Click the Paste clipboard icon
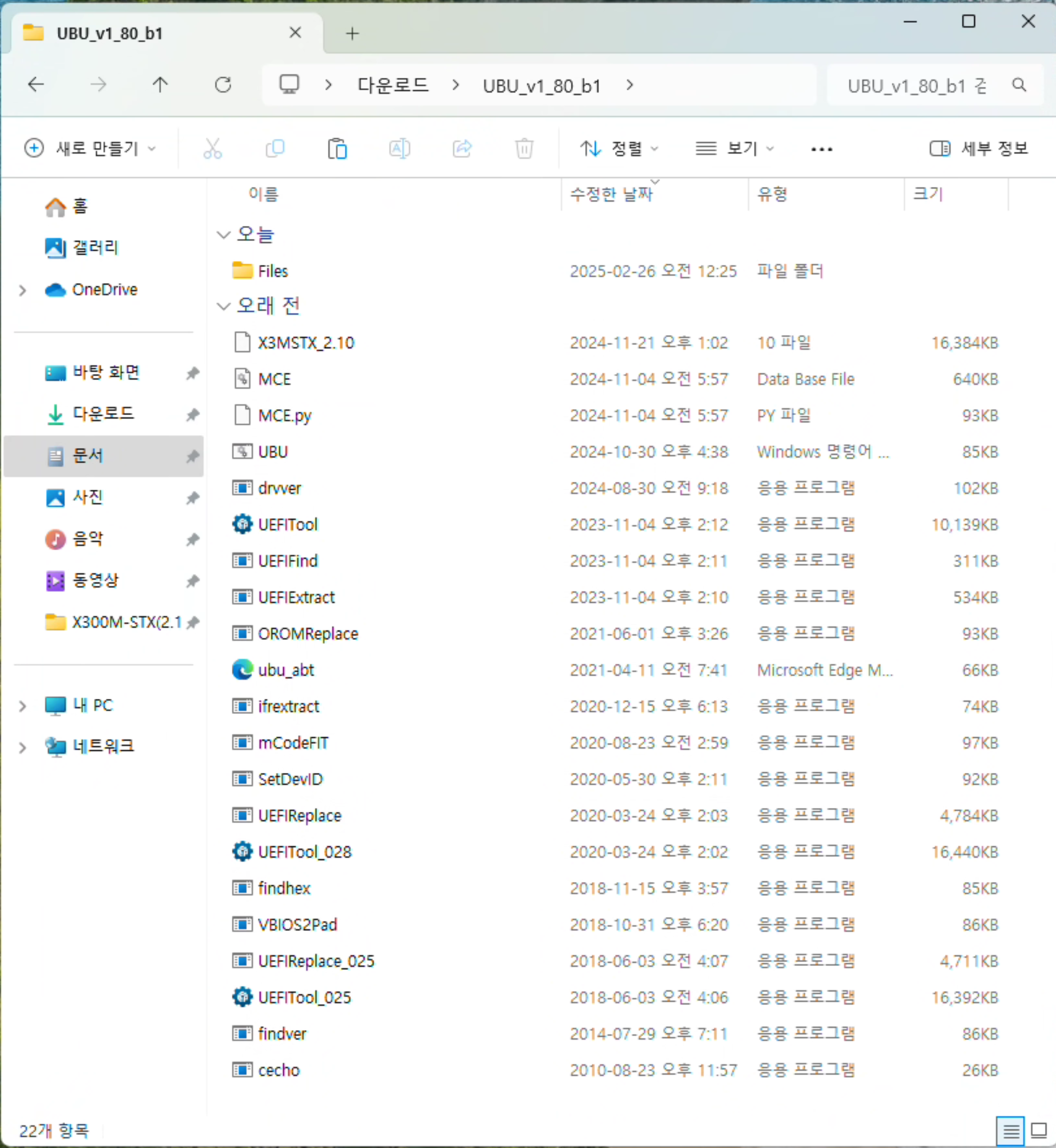1056x1148 pixels. pyautogui.click(x=337, y=149)
